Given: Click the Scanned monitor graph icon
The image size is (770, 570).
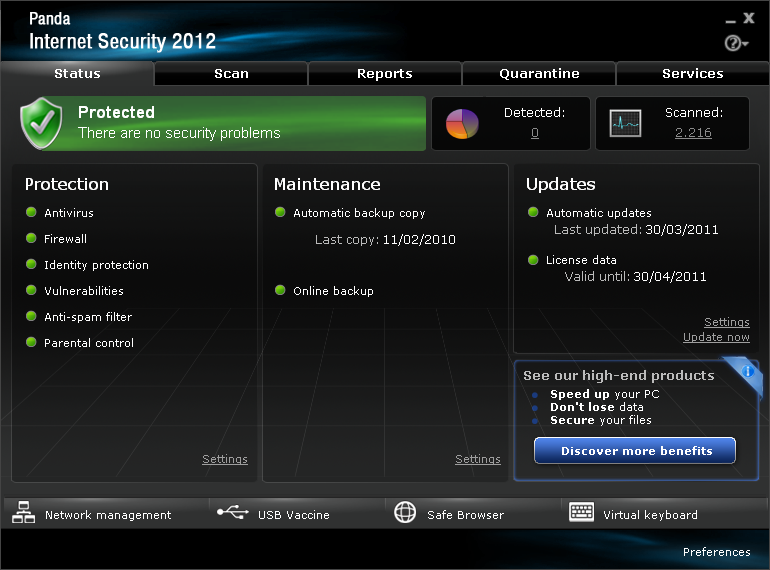Looking at the screenshot, I should [x=626, y=123].
